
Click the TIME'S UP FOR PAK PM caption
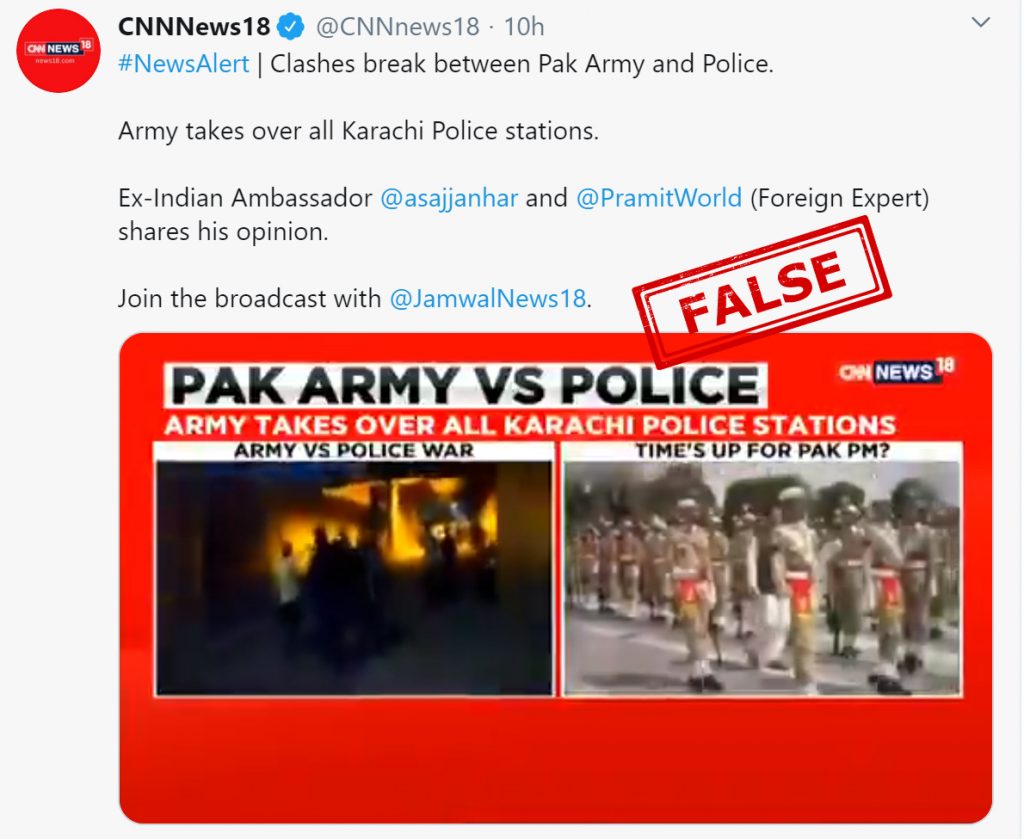click(762, 451)
